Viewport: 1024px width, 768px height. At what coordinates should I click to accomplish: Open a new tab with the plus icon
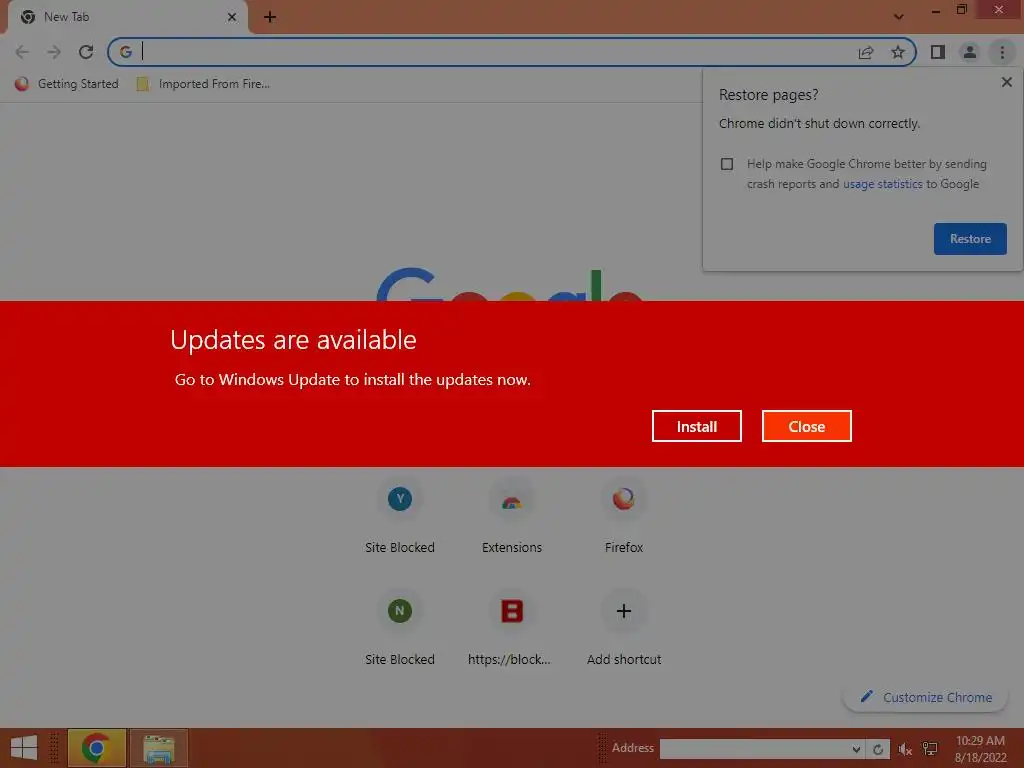[270, 17]
